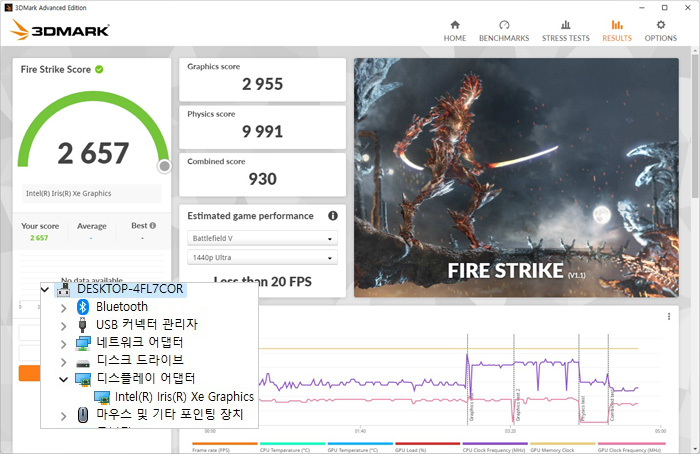Open the BENCHMARKS tab
Screen dimensions: 700x454
[x=504, y=31]
